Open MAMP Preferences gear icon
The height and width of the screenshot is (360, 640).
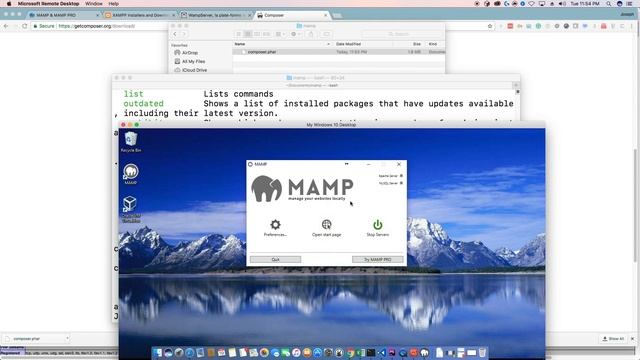[275, 224]
